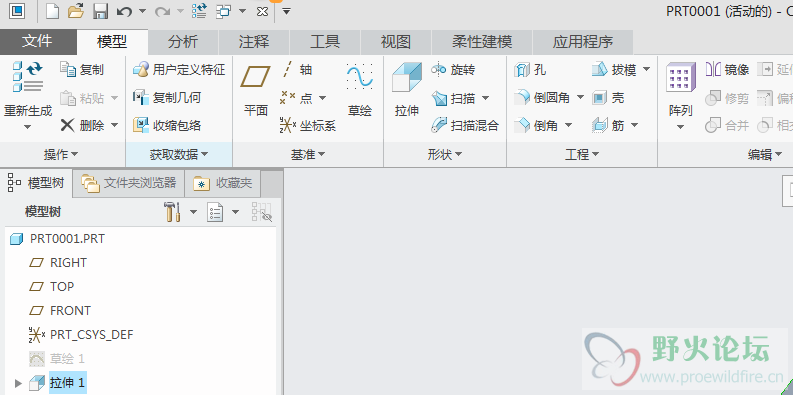Screen dimensions: 793x395
Task: Select the 壳 (Shell) tool
Action: (608, 97)
